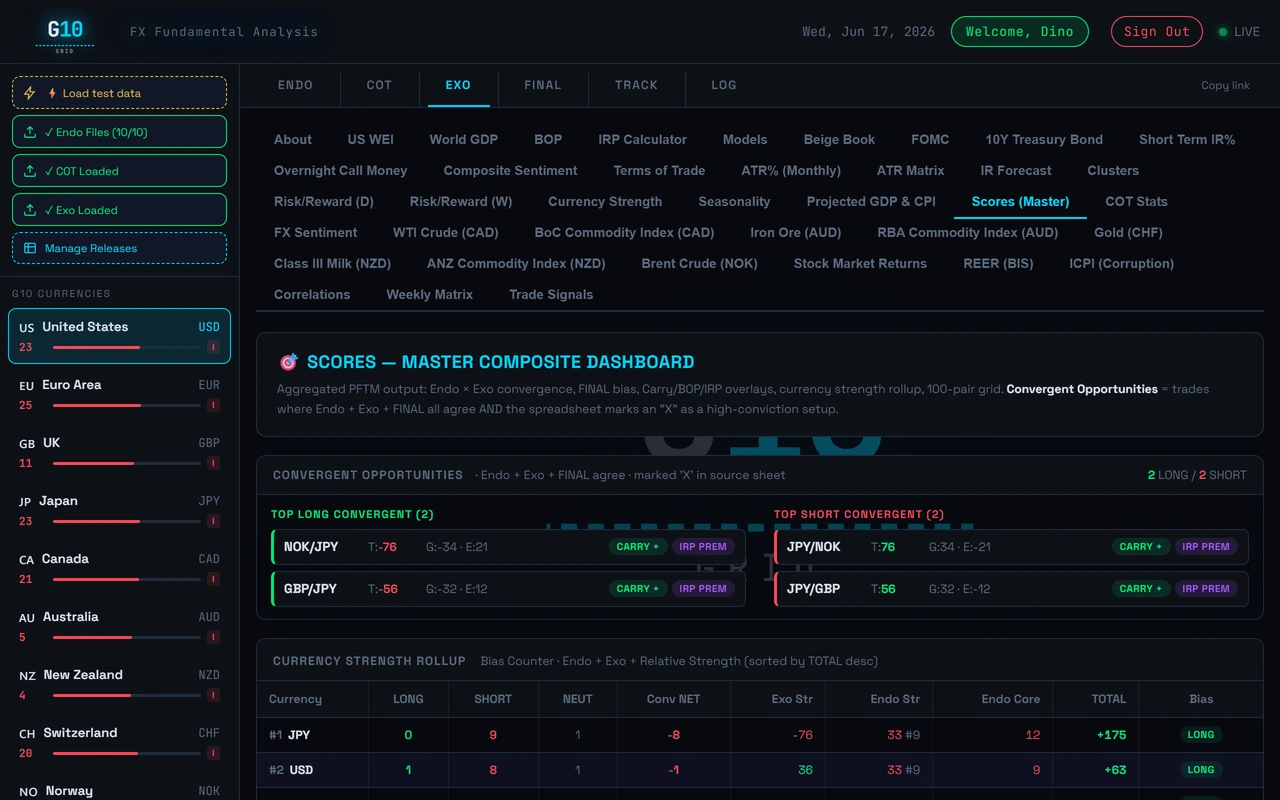Screen dimensions: 1280x800
Task: Open the US WEI sub-tab
Action: point(371,140)
